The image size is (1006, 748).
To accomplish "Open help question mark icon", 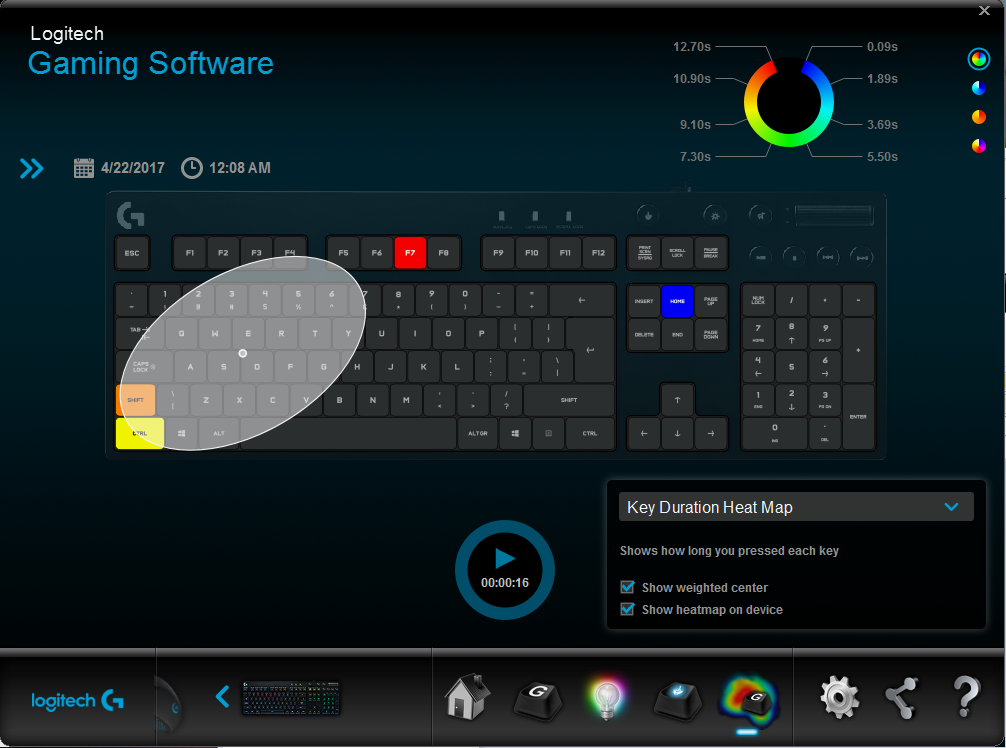I will pos(966,697).
